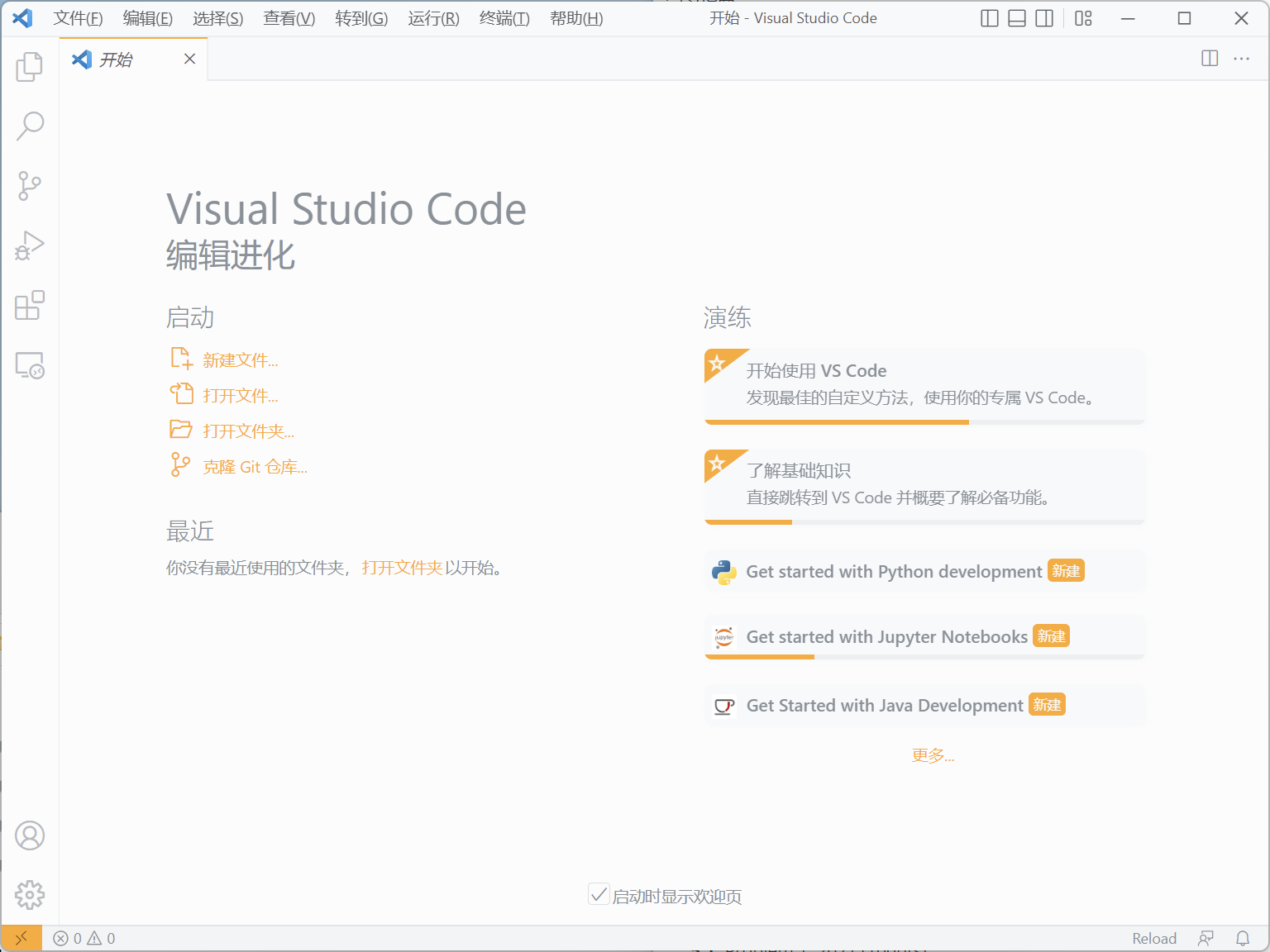Close the 开始 tab

[189, 59]
